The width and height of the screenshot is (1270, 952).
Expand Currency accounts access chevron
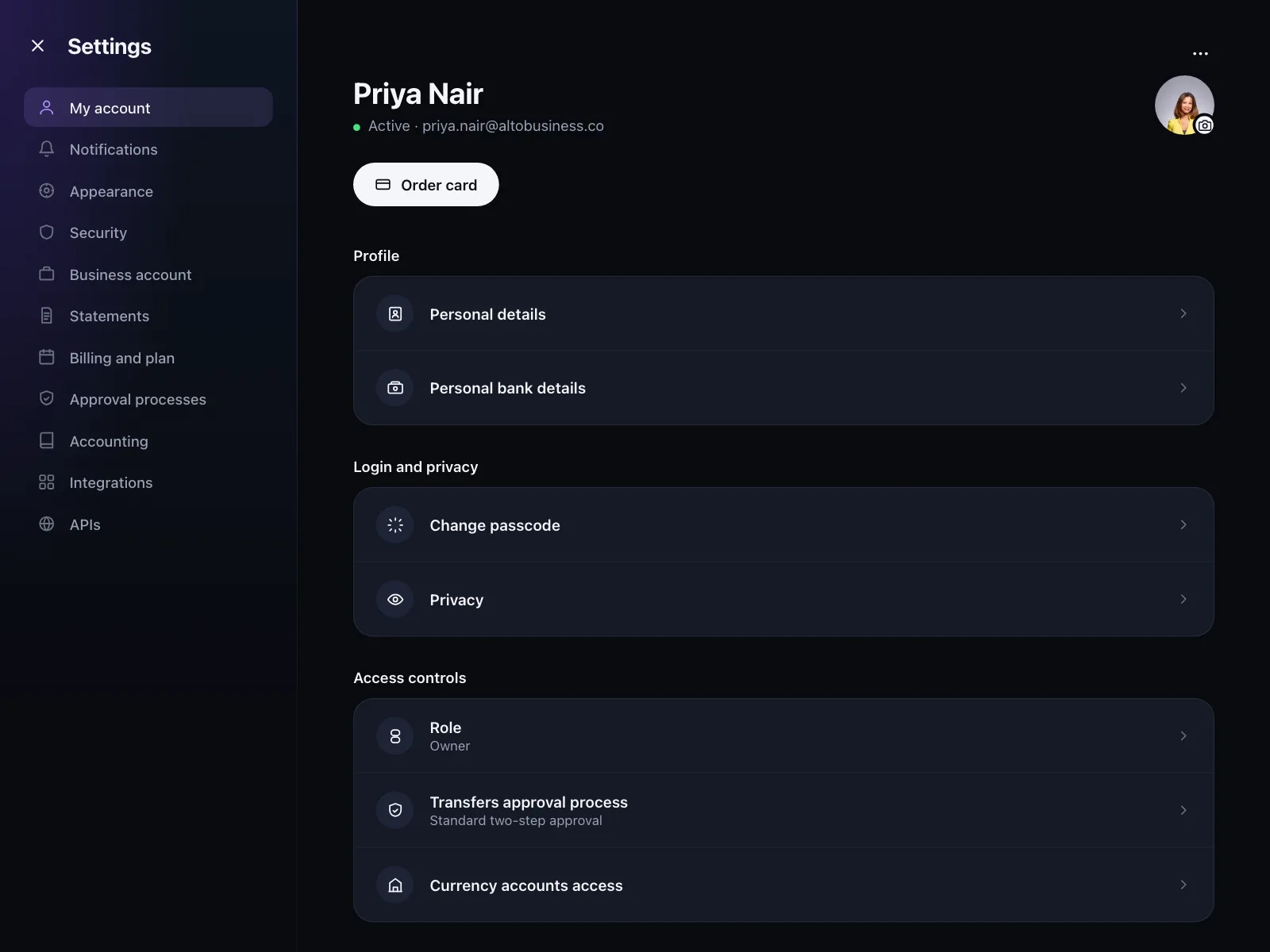coord(1183,885)
